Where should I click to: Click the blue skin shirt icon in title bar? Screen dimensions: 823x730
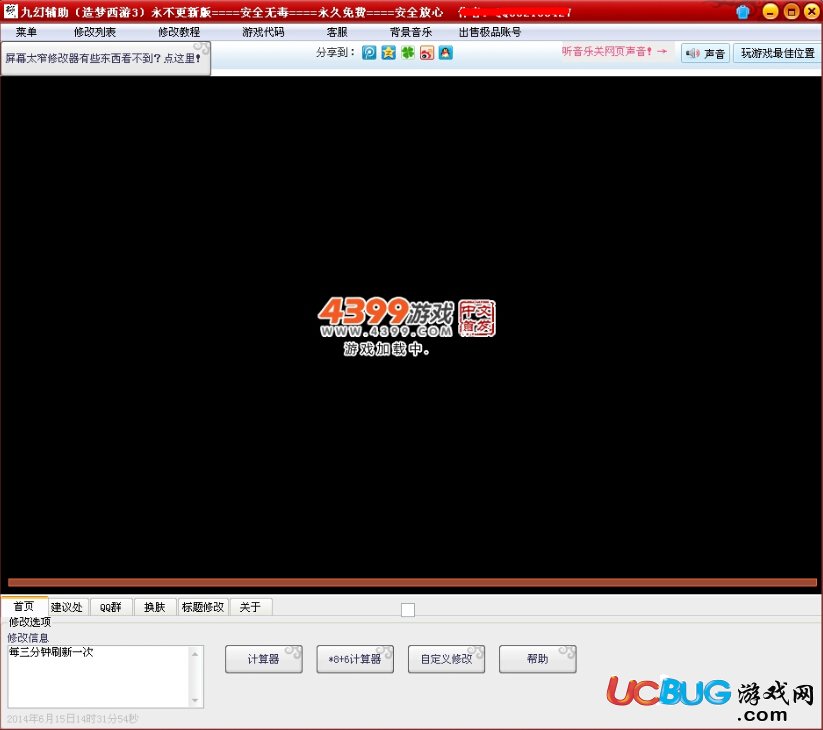[x=743, y=12]
